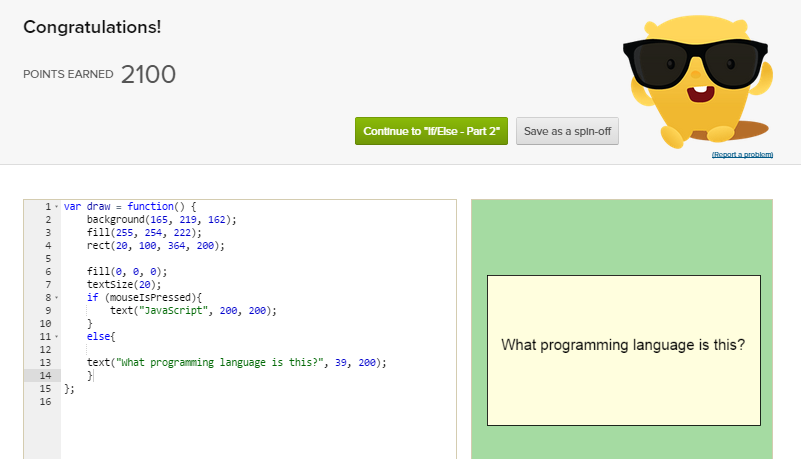The height and width of the screenshot is (459, 801).
Task: Click line number 5 in the gutter
Action: pos(46,258)
